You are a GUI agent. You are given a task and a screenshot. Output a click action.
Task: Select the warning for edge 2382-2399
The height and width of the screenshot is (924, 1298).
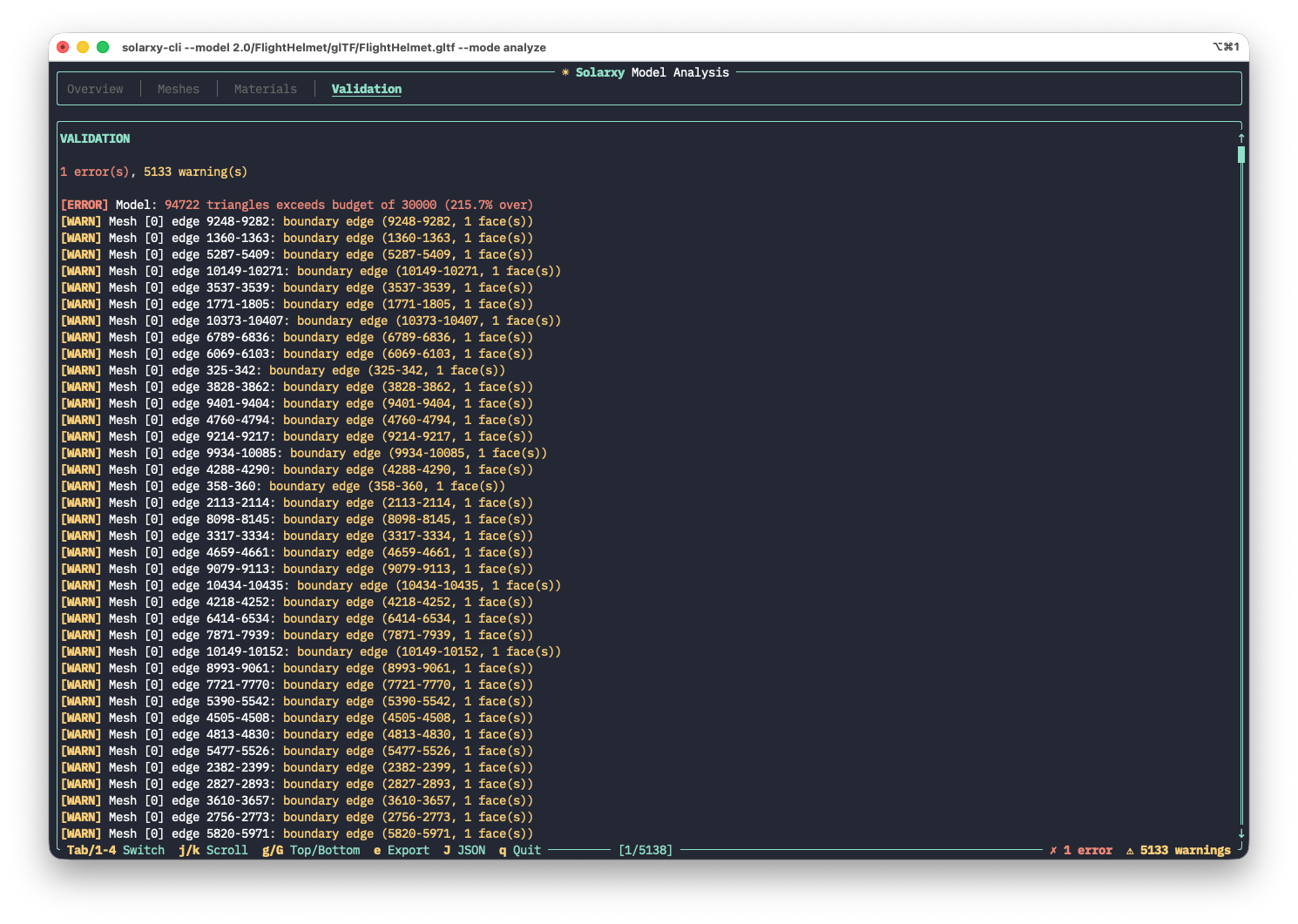coord(297,767)
